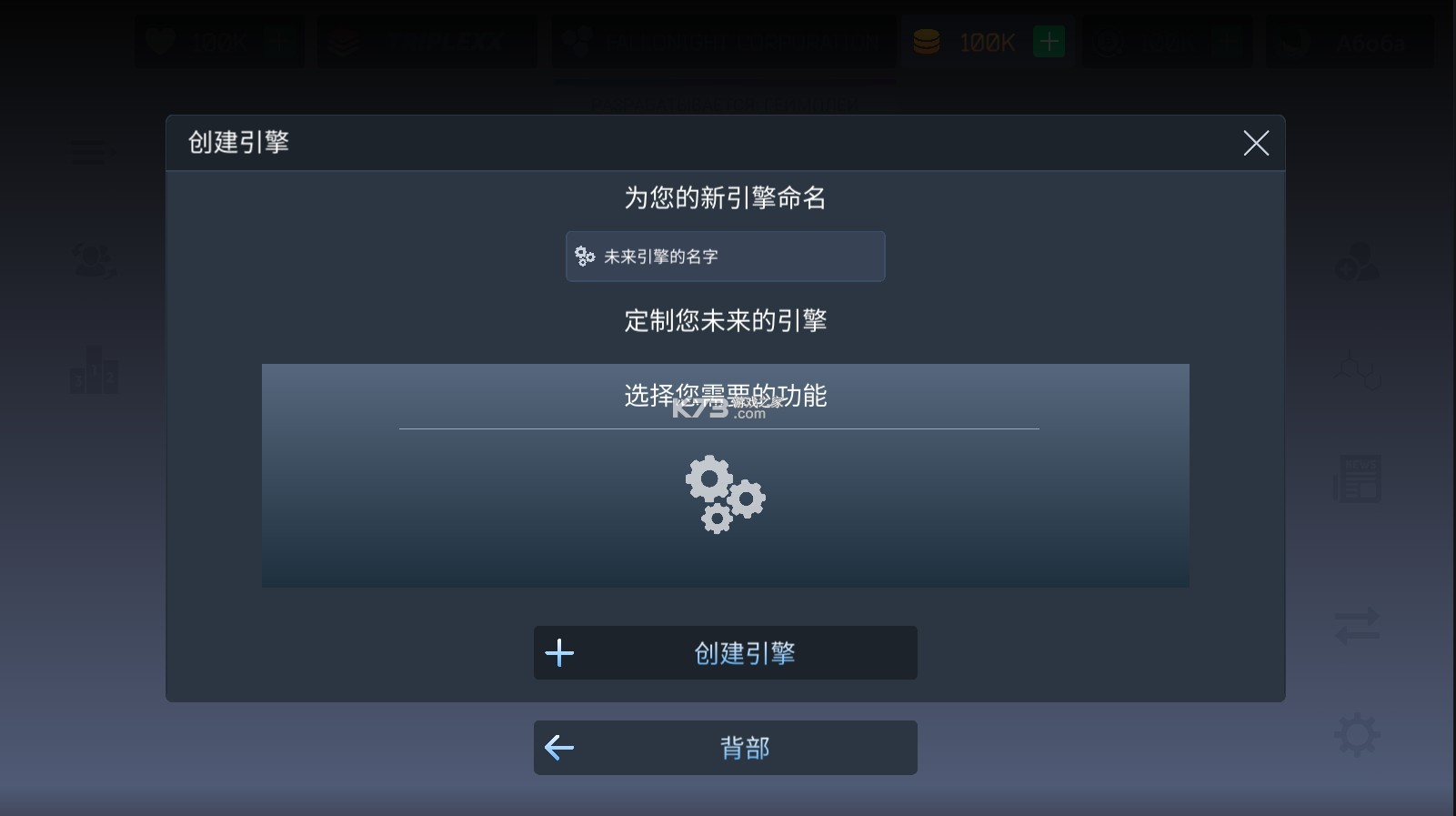Open the large gears feature selector
Viewport: 1456px width, 816px height.
(x=725, y=494)
